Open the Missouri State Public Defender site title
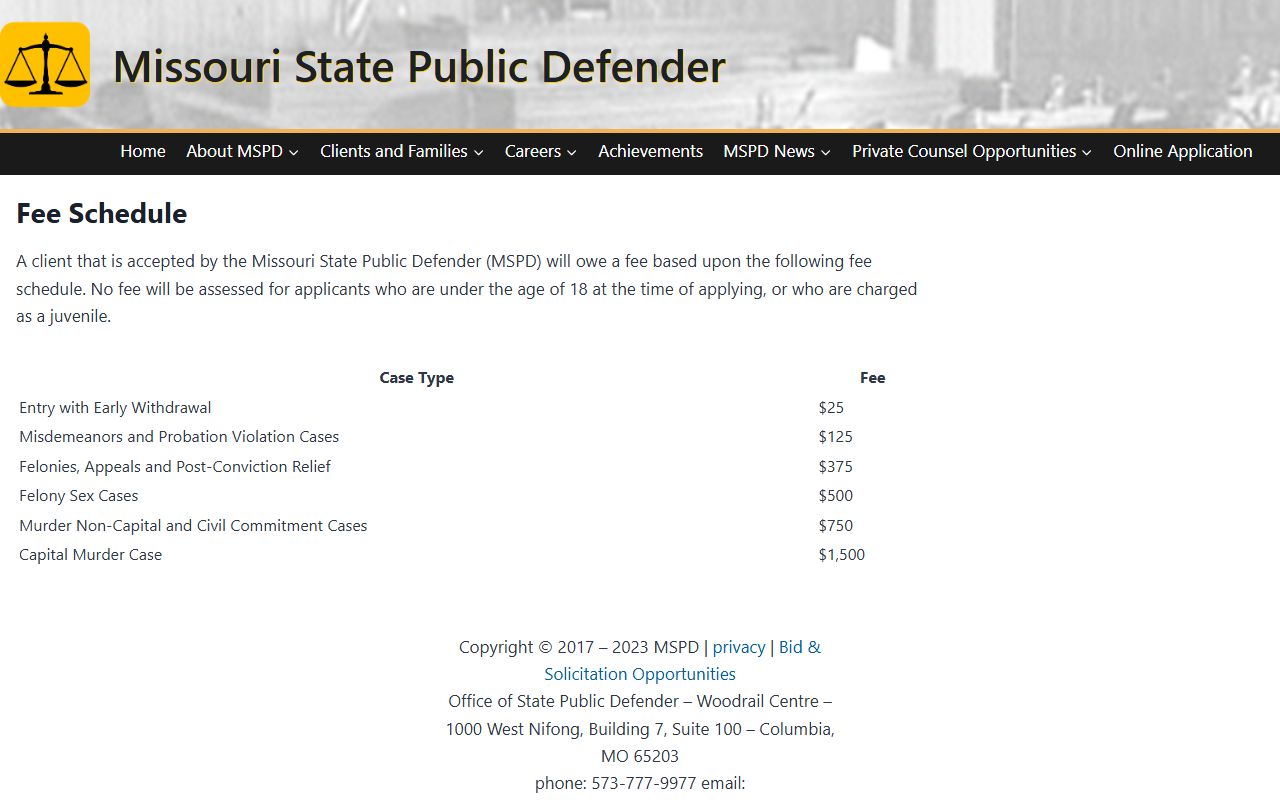 point(419,66)
